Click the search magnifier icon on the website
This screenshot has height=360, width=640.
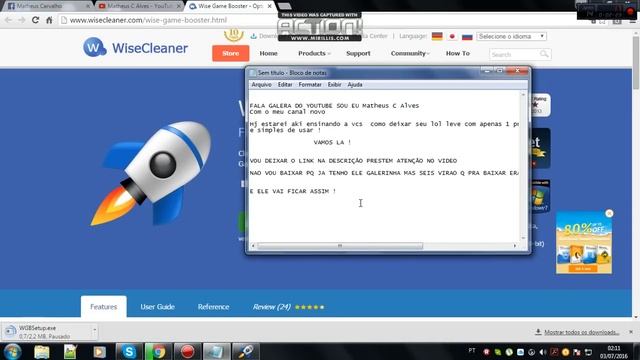(544, 54)
